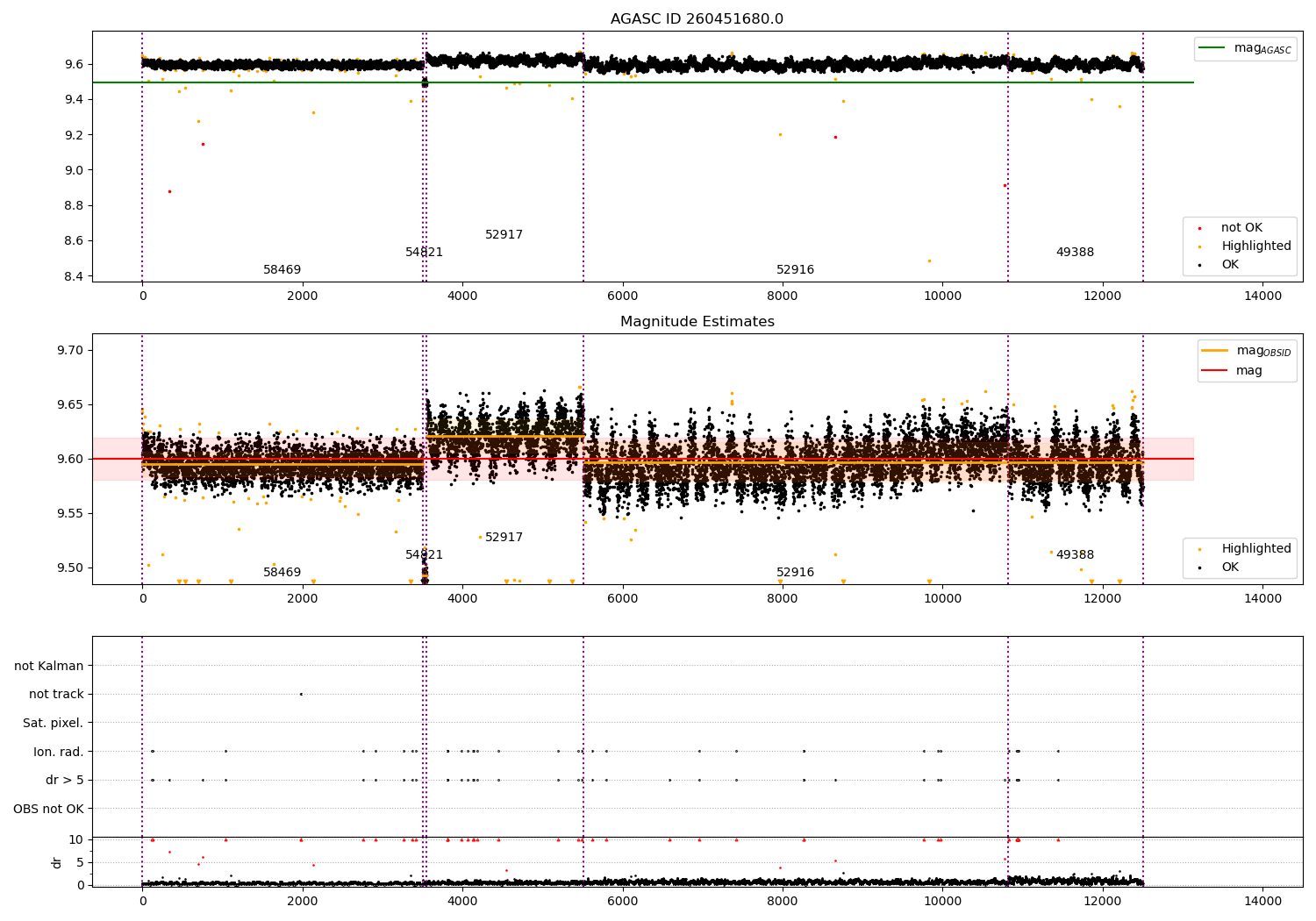Viewport: 1316px width, 921px height.
Task: Click the 9.0 y-tick in top plot
Action: [73, 171]
